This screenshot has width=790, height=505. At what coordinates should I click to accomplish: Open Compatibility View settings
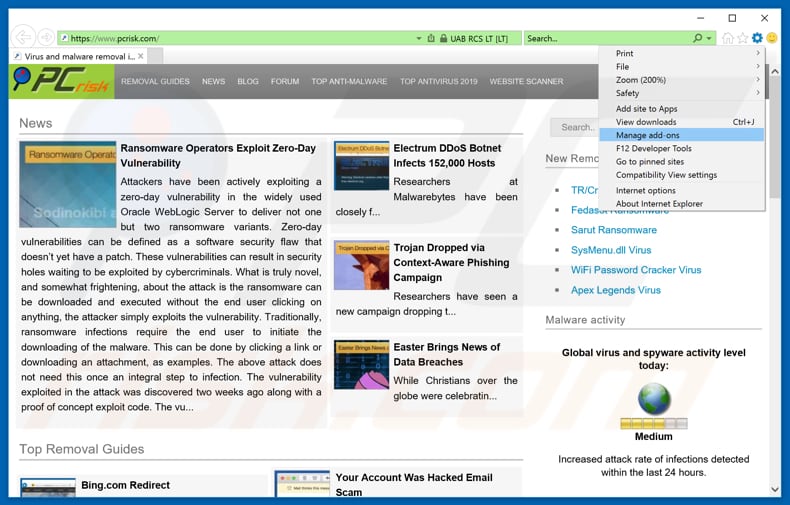[682, 174]
